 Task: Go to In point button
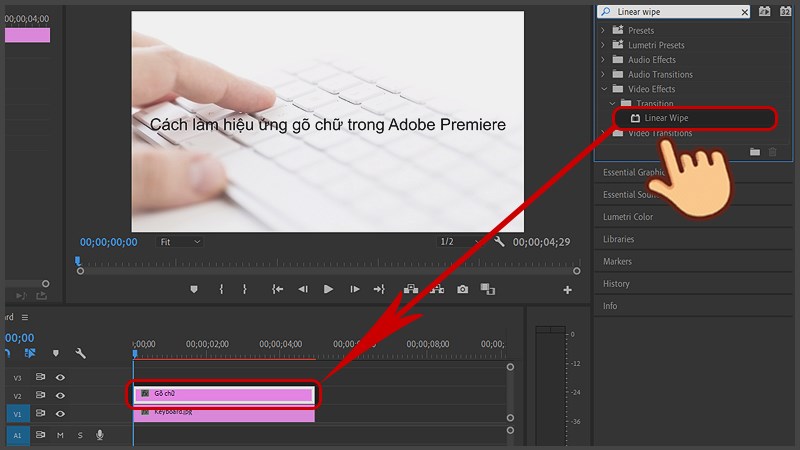point(277,289)
